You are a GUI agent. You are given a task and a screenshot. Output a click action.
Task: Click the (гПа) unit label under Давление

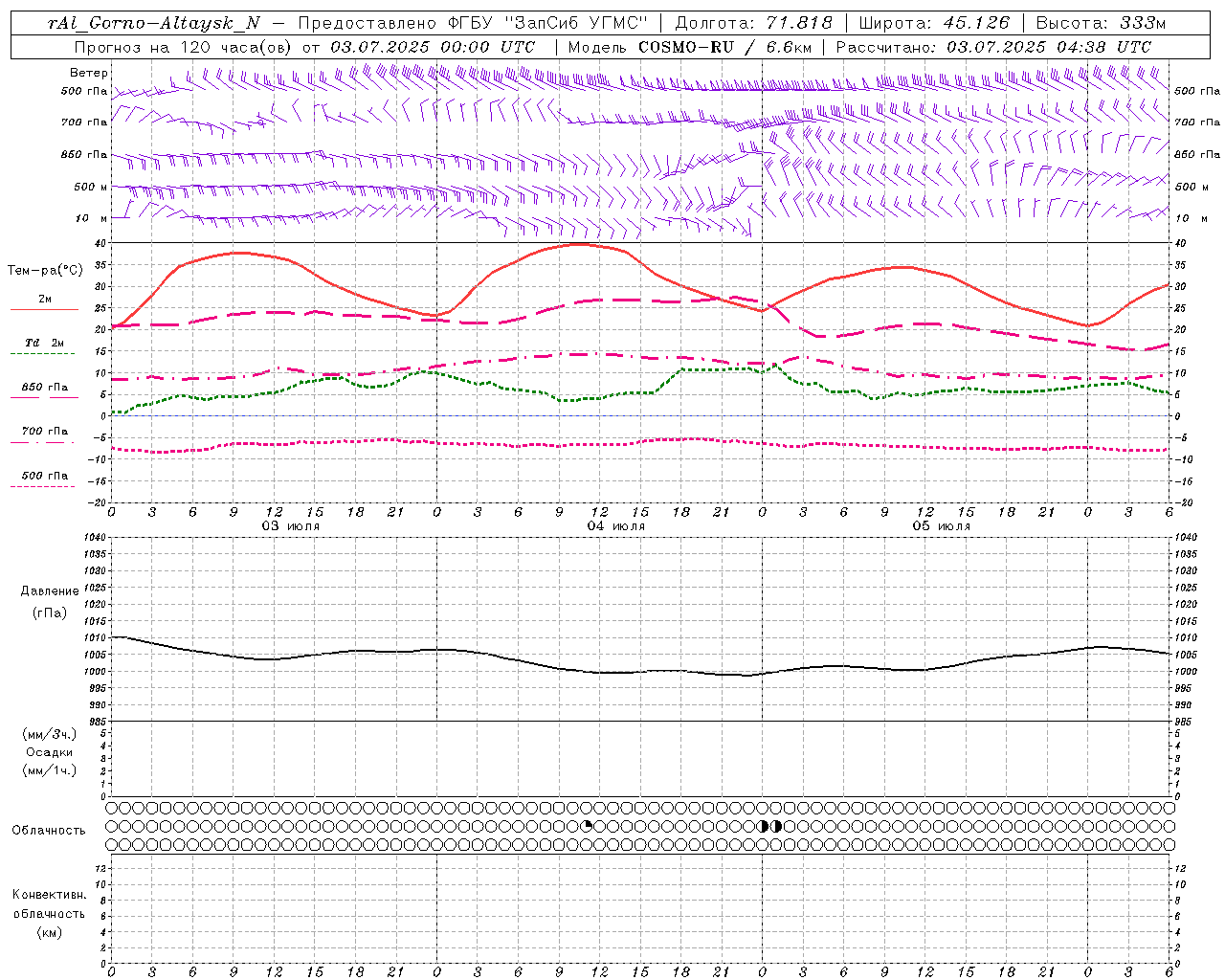(50, 612)
